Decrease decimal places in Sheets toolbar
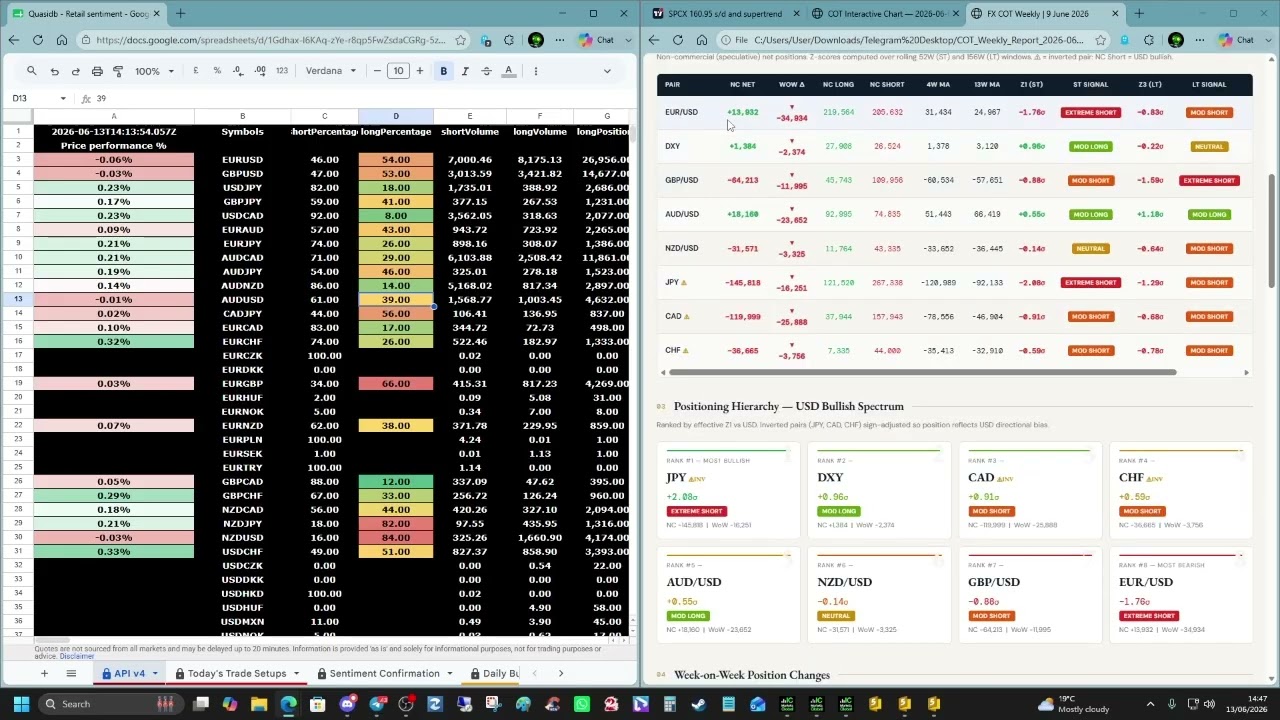The image size is (1280, 720). pos(237,71)
